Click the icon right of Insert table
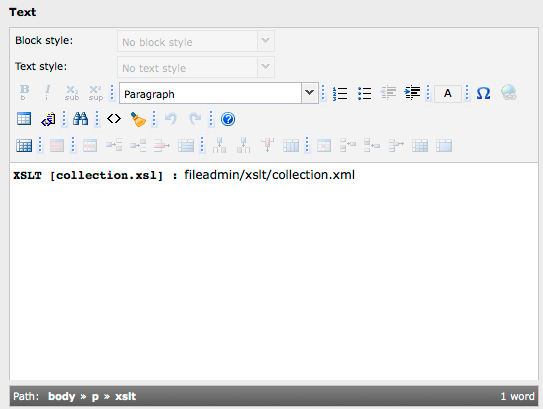This screenshot has height=409, width=543. point(48,119)
